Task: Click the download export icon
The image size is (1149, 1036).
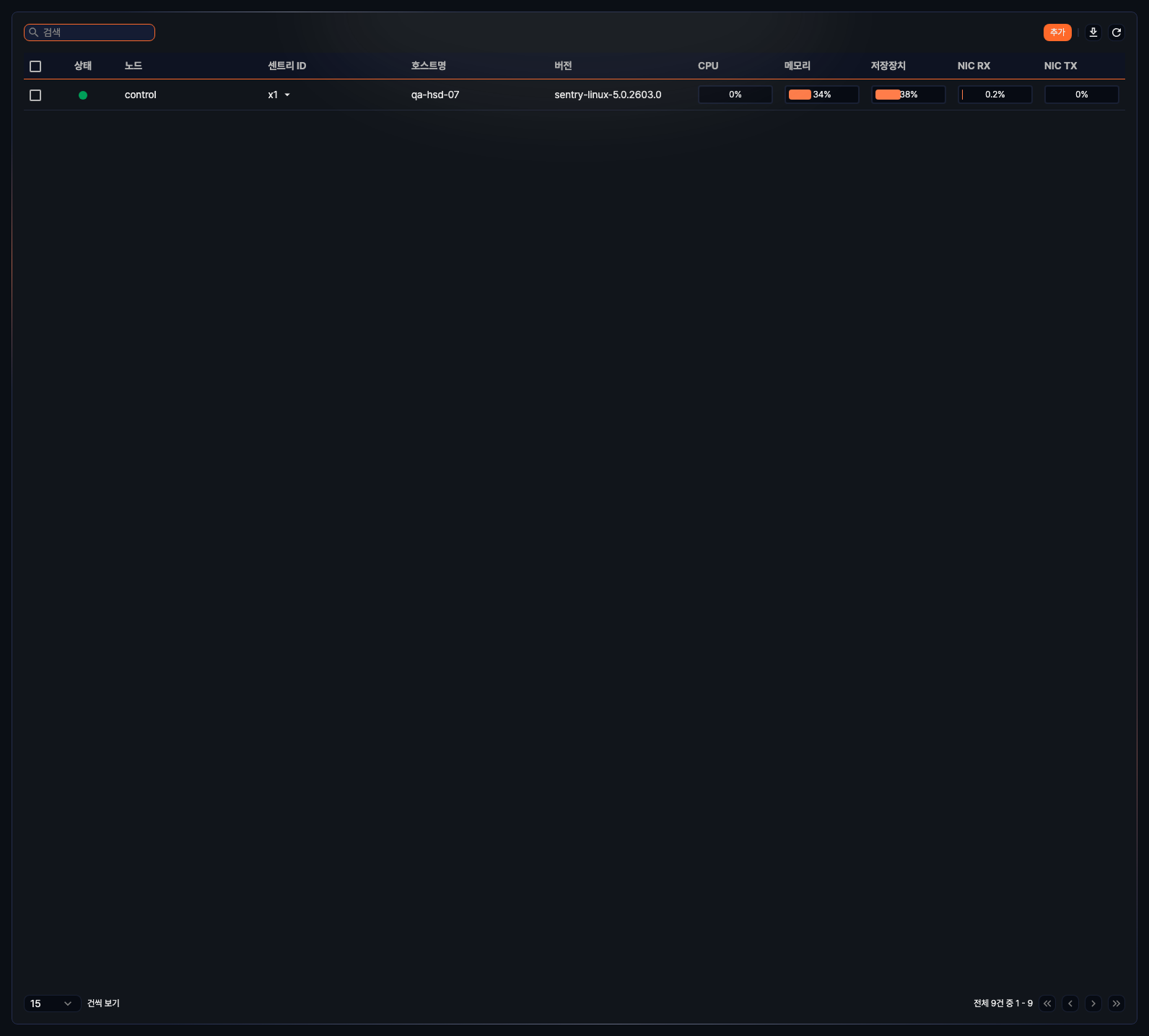Action: [1093, 32]
